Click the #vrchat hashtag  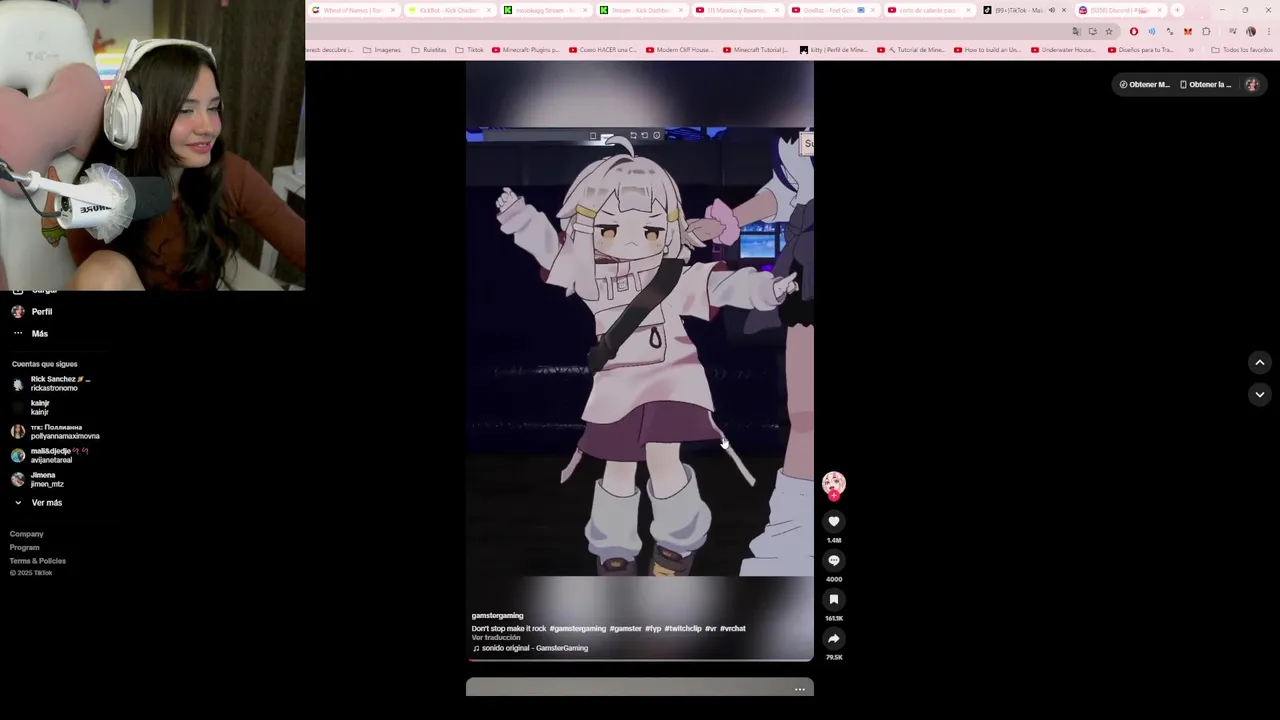pyautogui.click(x=733, y=629)
